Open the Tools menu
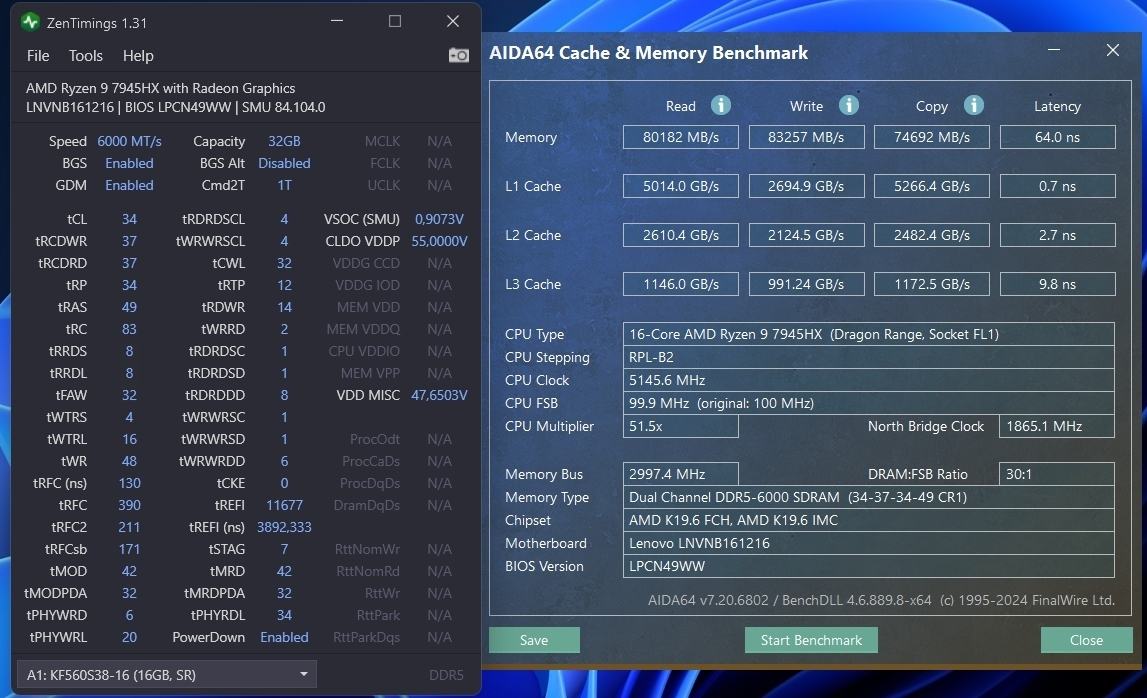The width and height of the screenshot is (1147, 698). point(86,56)
